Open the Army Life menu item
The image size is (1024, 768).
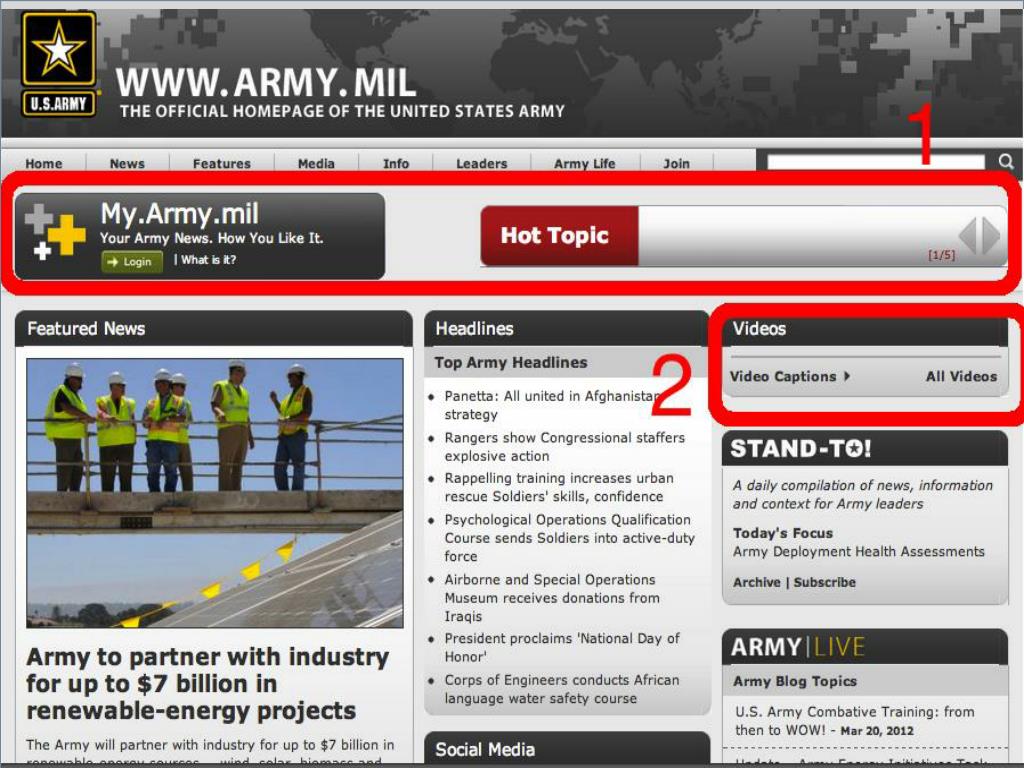(584, 163)
